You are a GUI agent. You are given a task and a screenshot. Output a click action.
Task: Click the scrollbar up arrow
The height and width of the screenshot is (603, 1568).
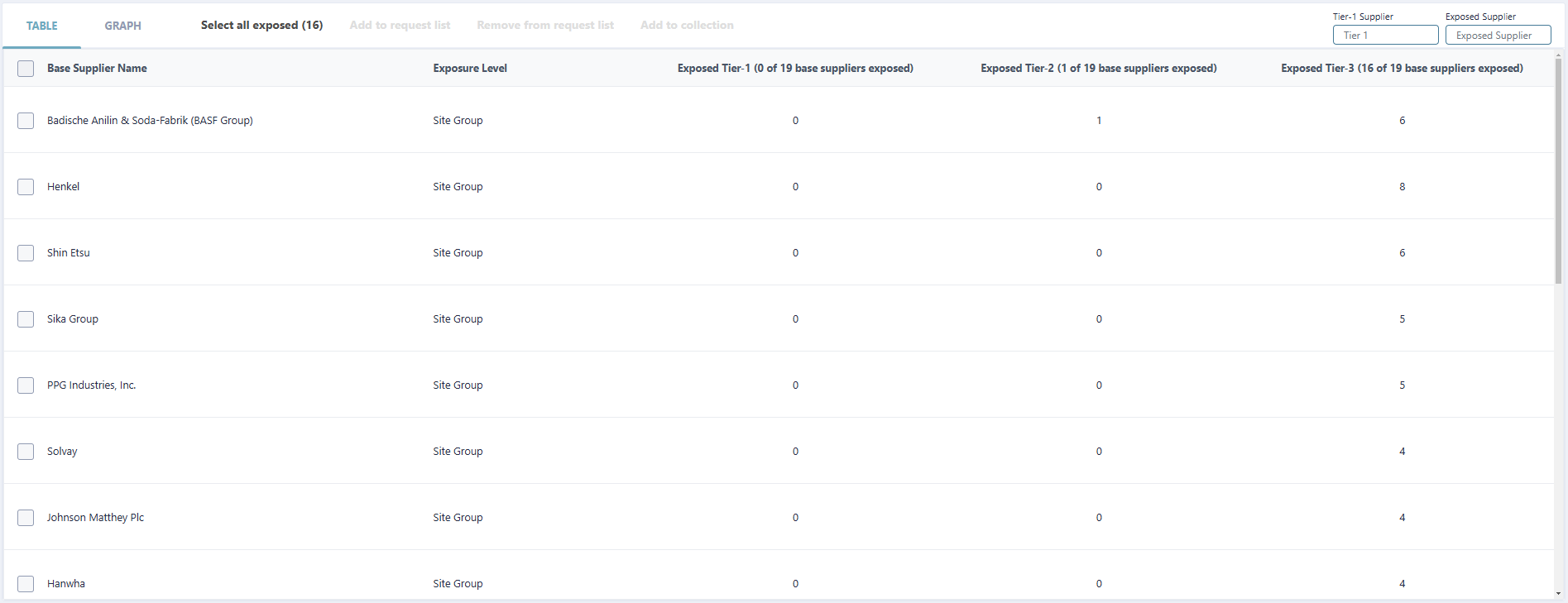[x=1559, y=55]
